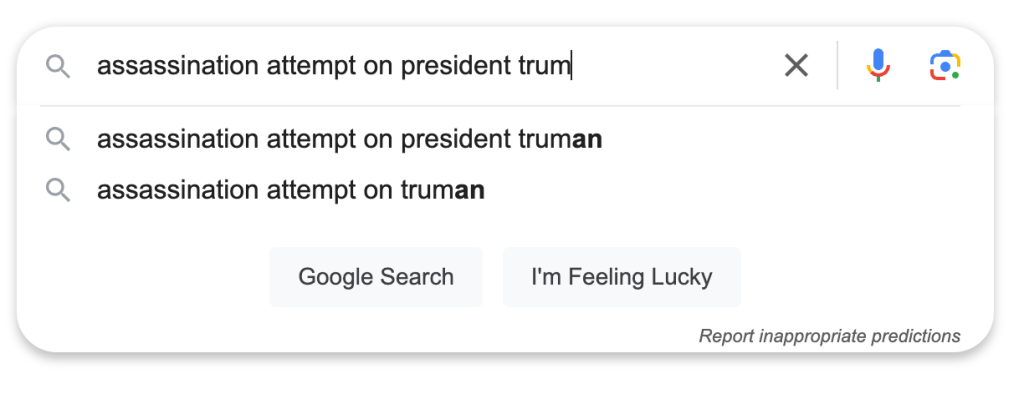This screenshot has width=1024, height=399.
Task: Open Search by image camera icon
Action: (x=944, y=65)
